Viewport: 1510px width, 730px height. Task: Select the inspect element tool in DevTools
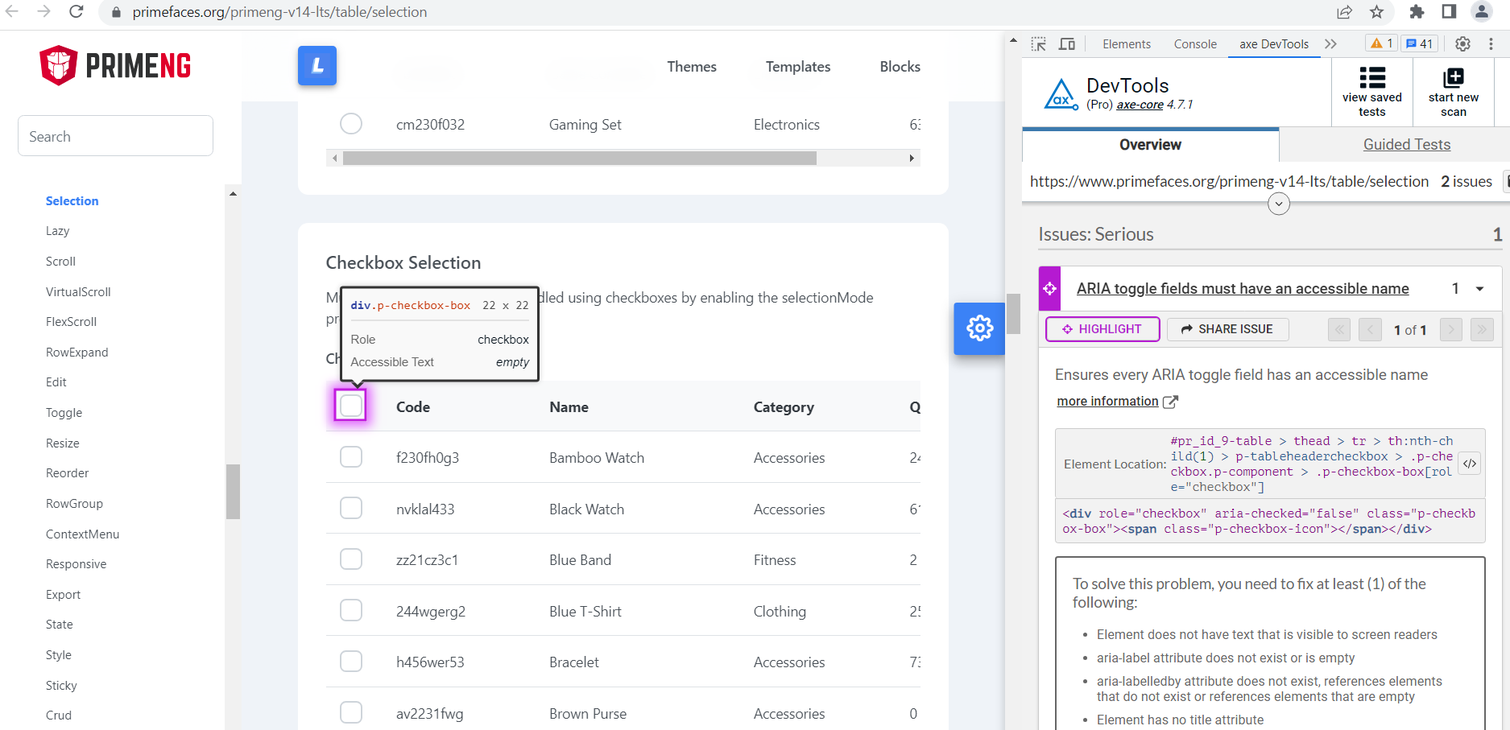point(1038,44)
